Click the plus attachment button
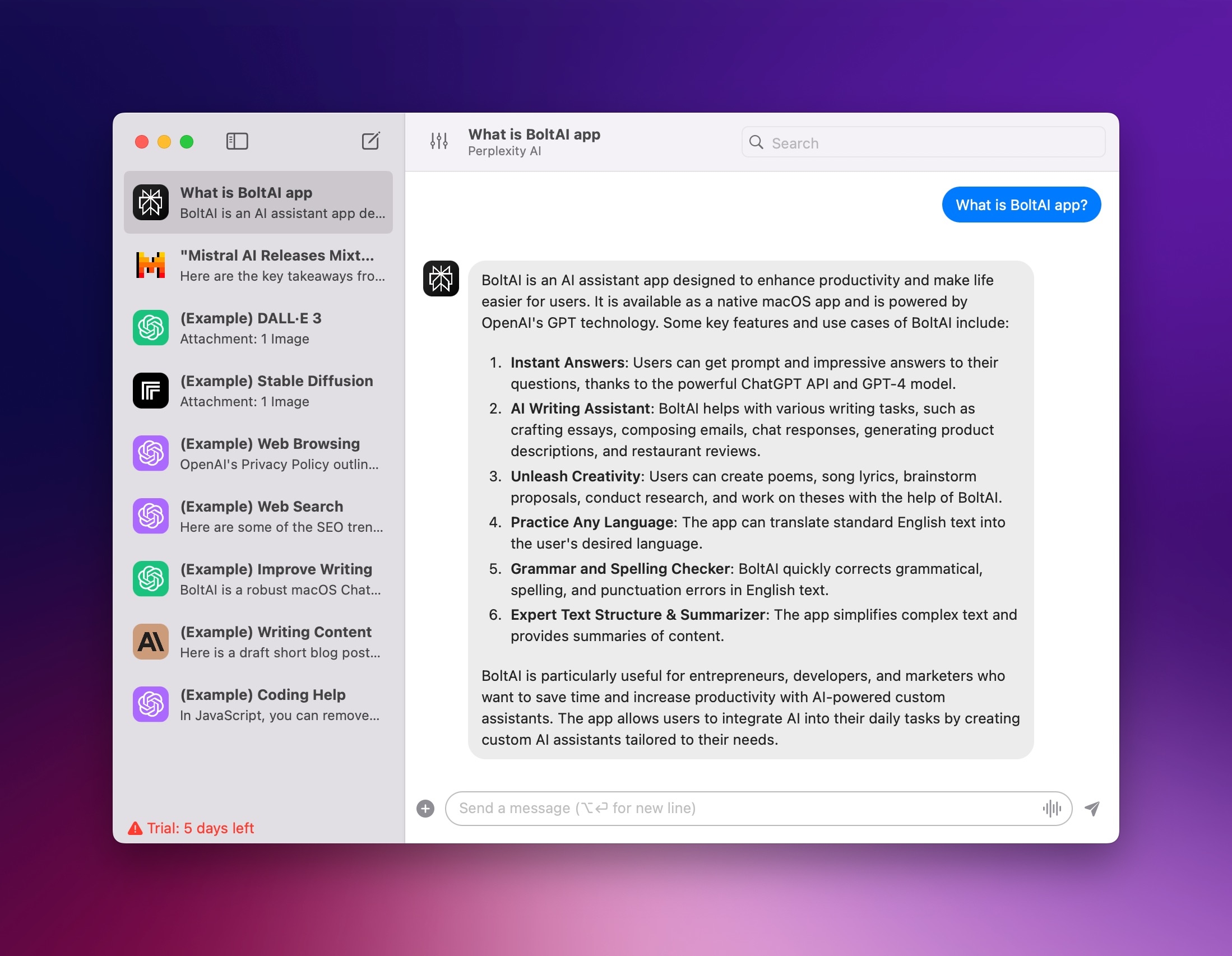1232x956 pixels. (425, 808)
